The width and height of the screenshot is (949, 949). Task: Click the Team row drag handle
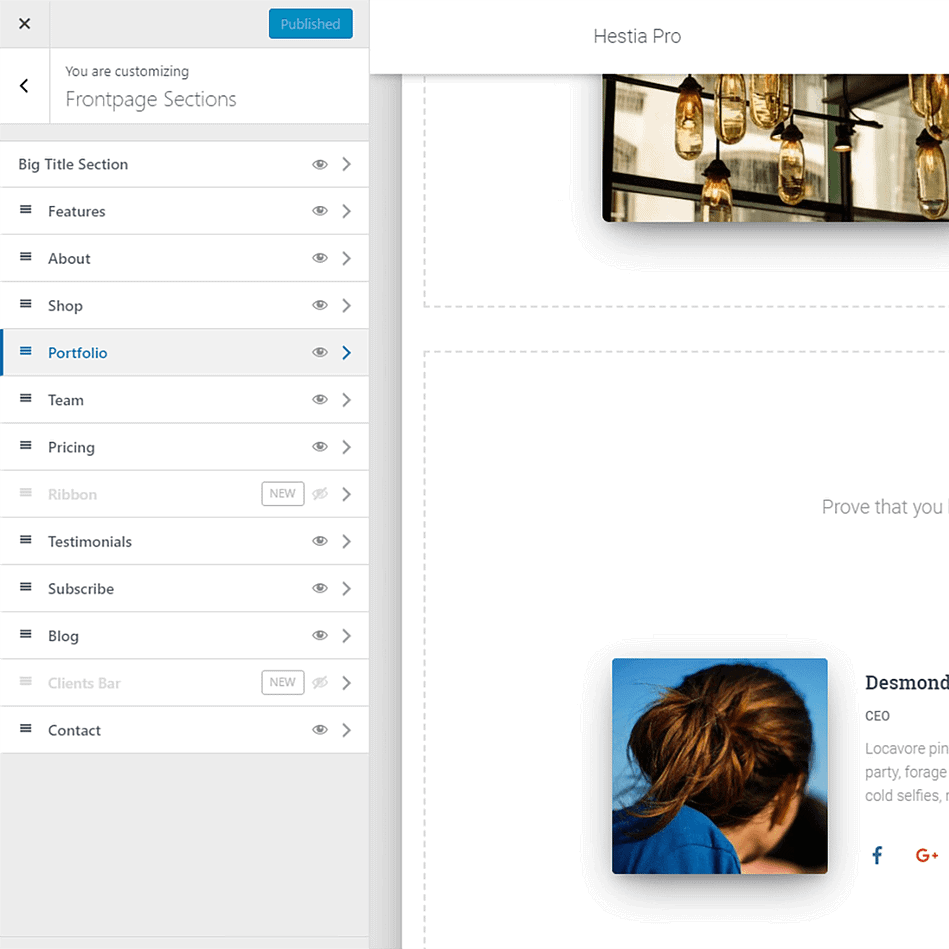pyautogui.click(x=25, y=398)
